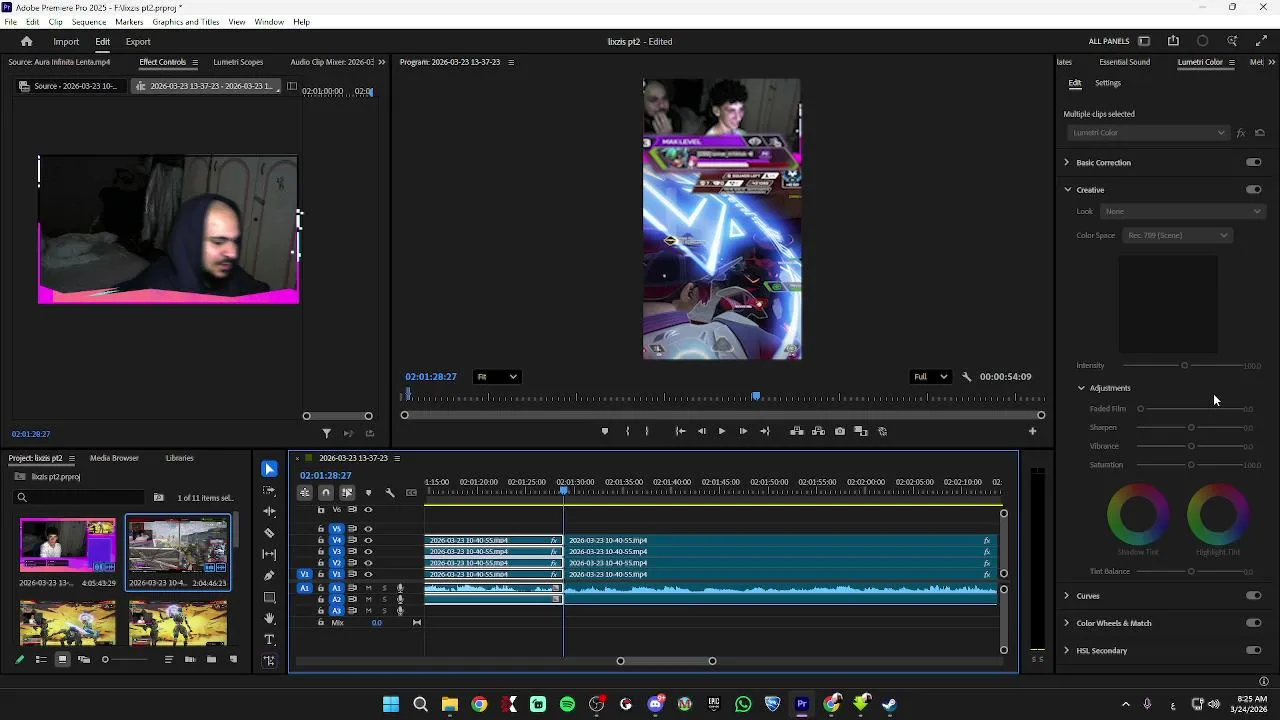Toggle Linked Selection button in timeline
The width and height of the screenshot is (1280, 720).
point(347,492)
